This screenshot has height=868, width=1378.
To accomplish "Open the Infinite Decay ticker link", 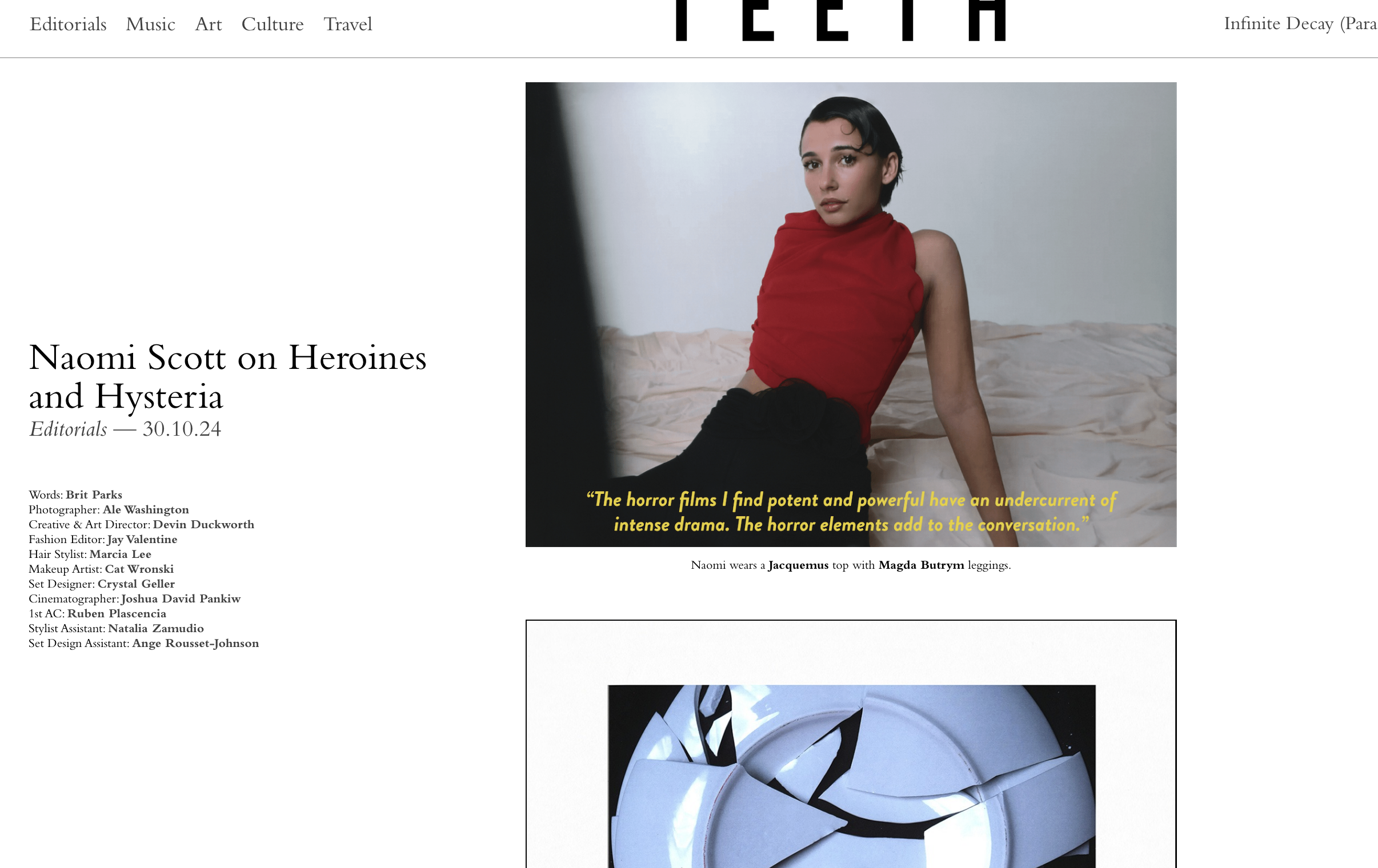I will click(1300, 24).
